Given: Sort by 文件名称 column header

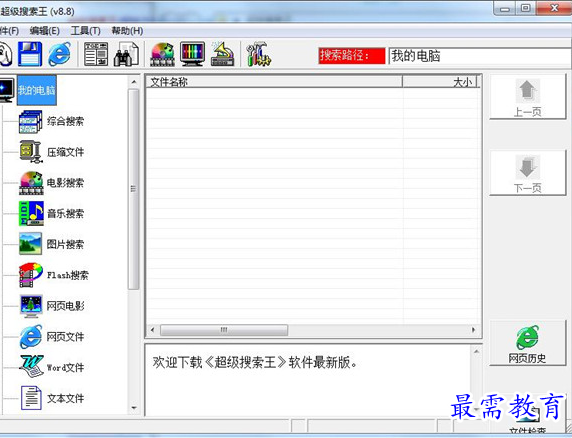Looking at the screenshot, I should click(274, 82).
